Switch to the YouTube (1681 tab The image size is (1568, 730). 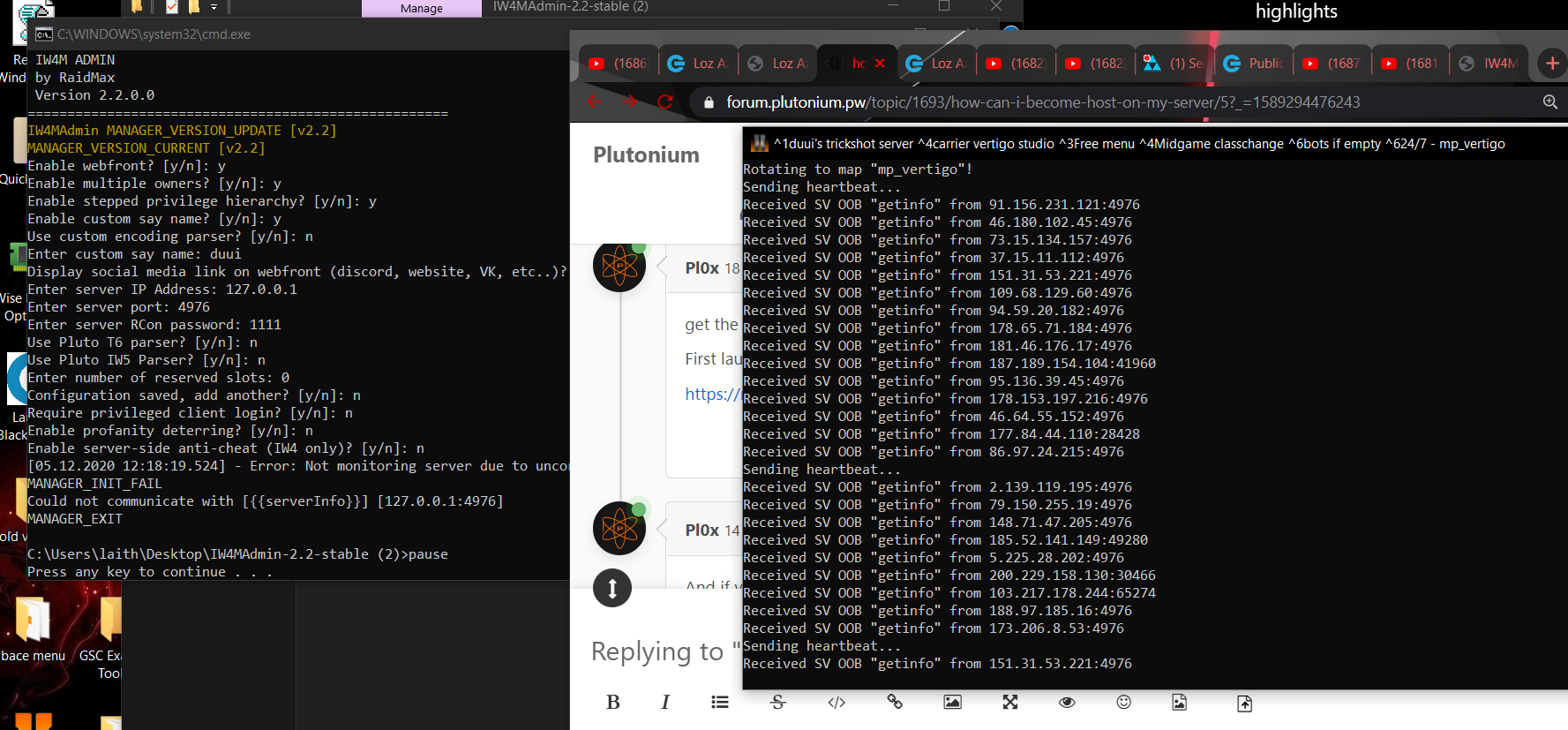pyautogui.click(x=1411, y=63)
